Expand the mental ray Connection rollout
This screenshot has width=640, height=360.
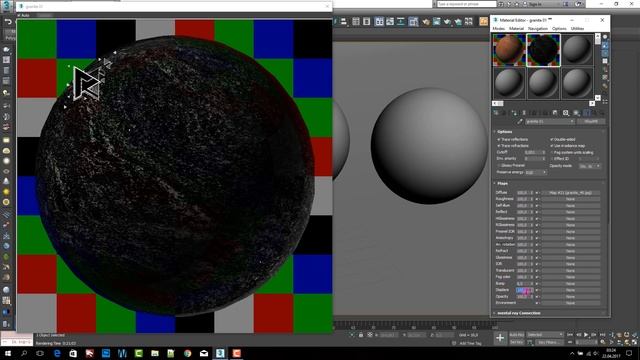point(519,313)
